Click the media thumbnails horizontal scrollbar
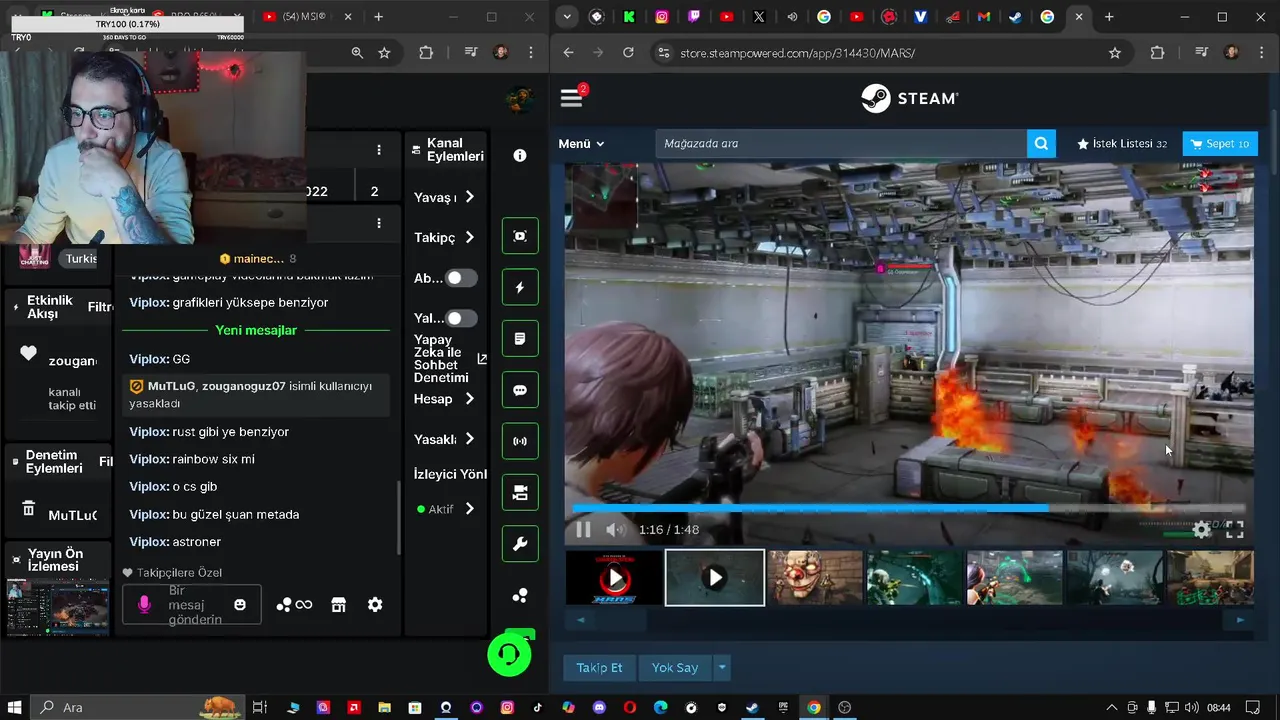The height and width of the screenshot is (720, 1280). pos(909,620)
